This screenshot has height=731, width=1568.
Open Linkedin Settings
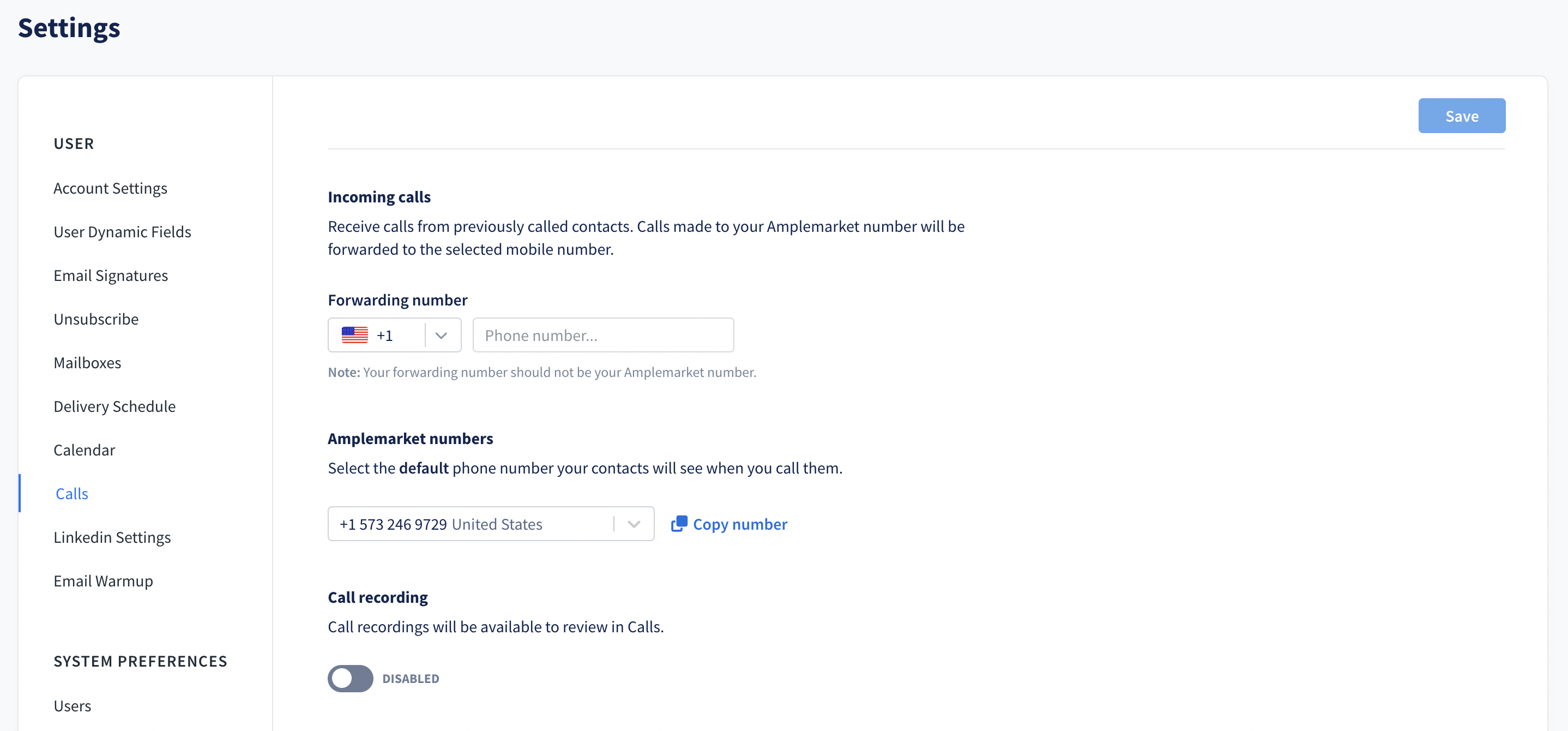click(x=112, y=537)
